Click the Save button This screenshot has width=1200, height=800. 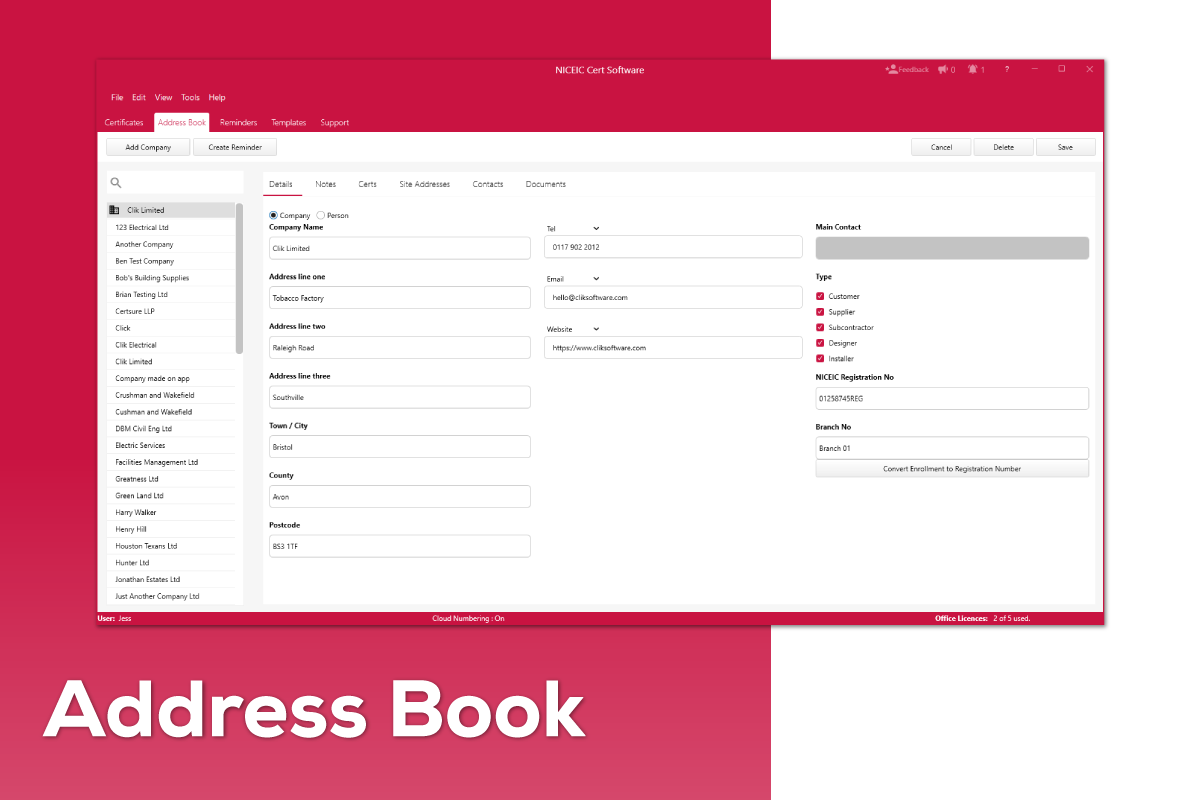[x=1065, y=147]
